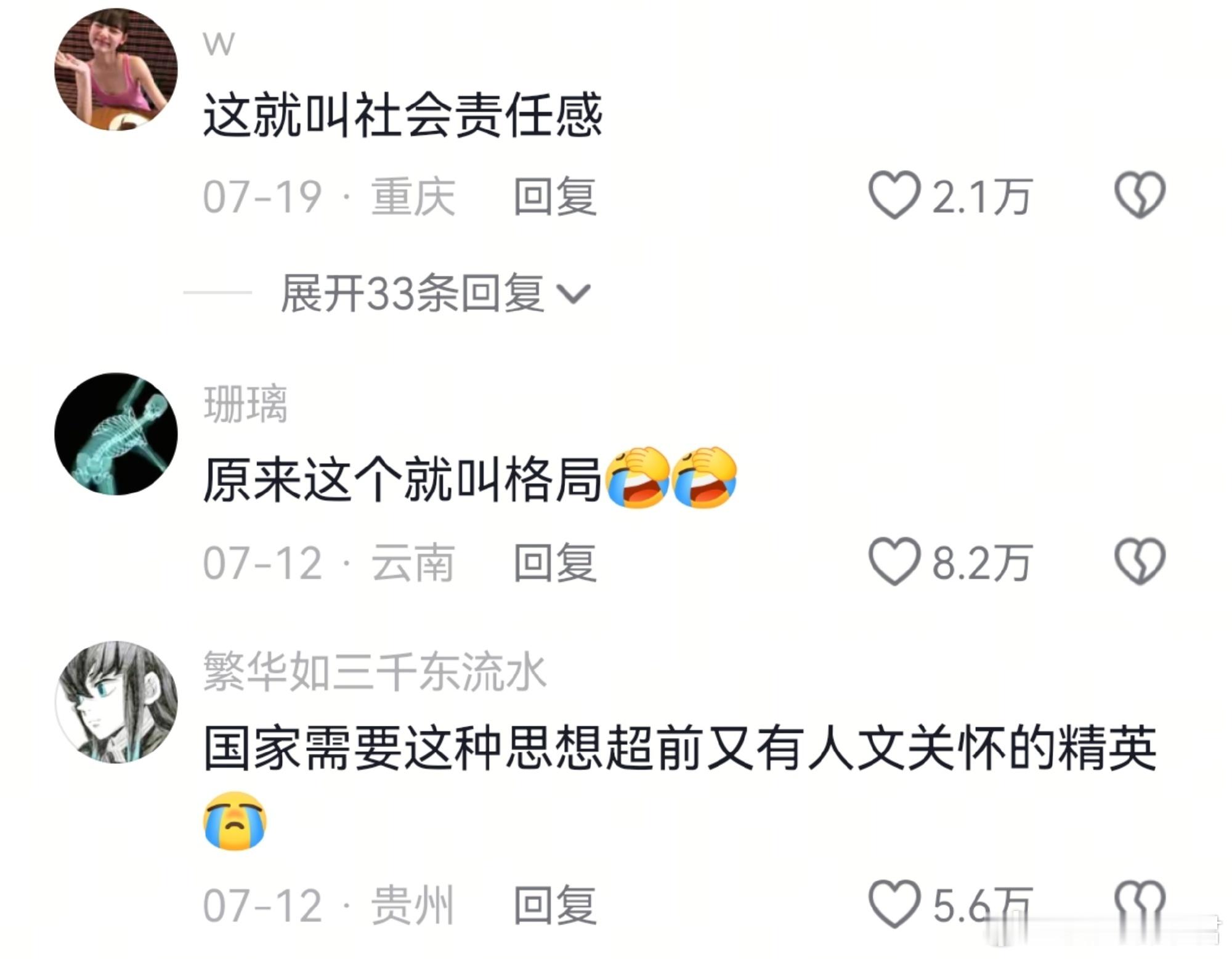
Task: Open username 珊璃 profile link
Action: point(245,404)
